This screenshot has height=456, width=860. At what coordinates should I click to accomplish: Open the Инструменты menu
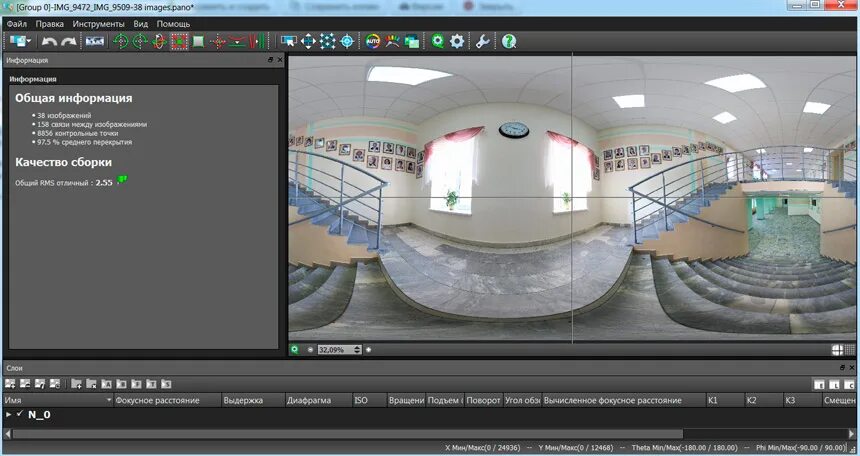98,24
